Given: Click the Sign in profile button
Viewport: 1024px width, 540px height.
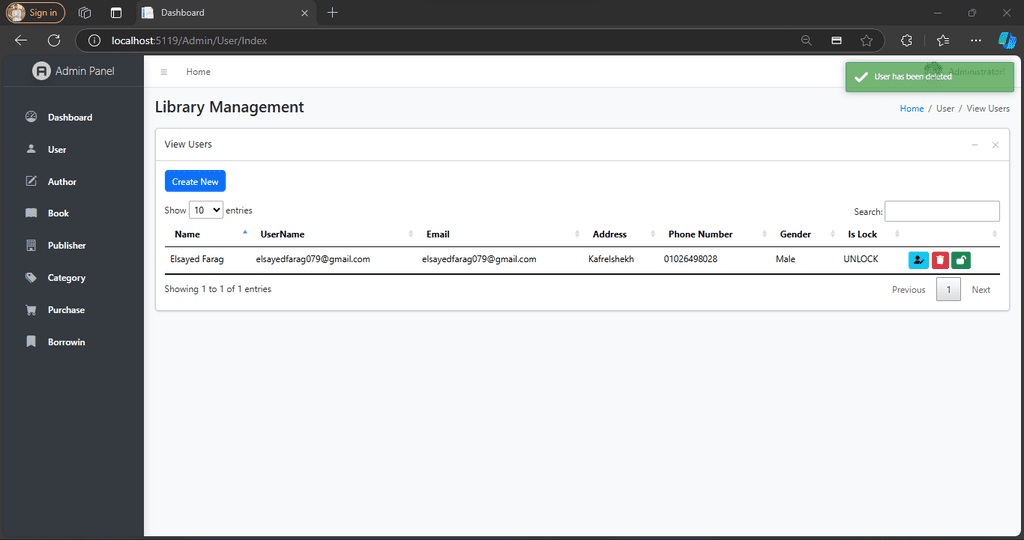Looking at the screenshot, I should pyautogui.click(x=36, y=12).
